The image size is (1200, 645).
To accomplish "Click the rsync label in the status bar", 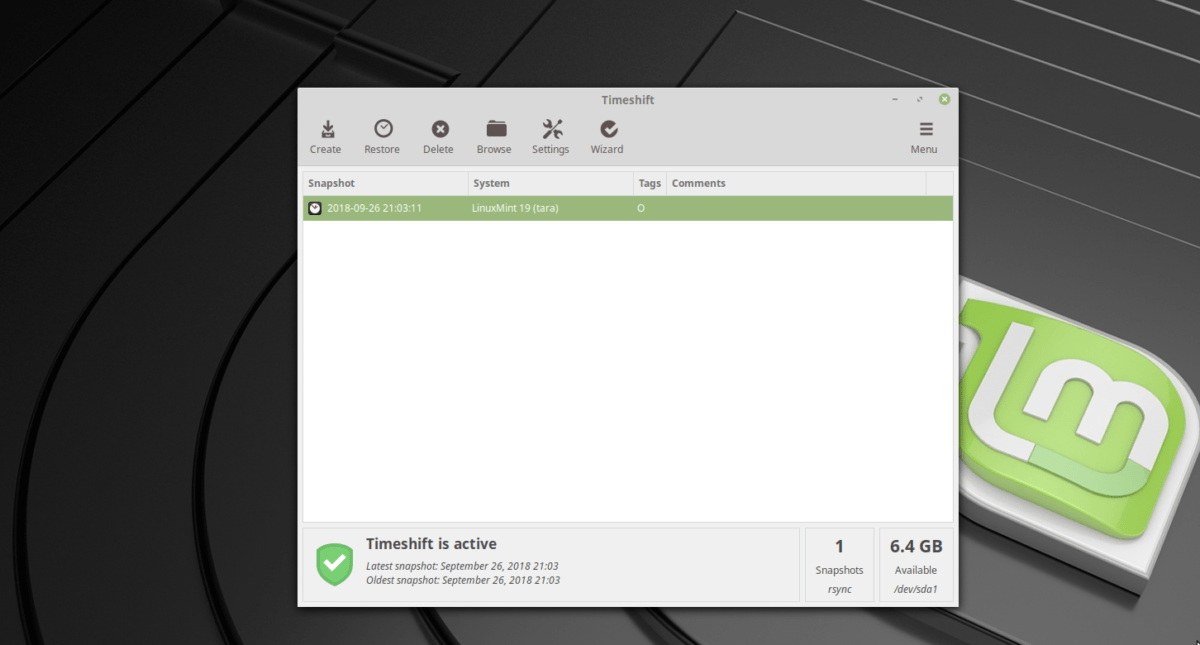I will (x=839, y=587).
